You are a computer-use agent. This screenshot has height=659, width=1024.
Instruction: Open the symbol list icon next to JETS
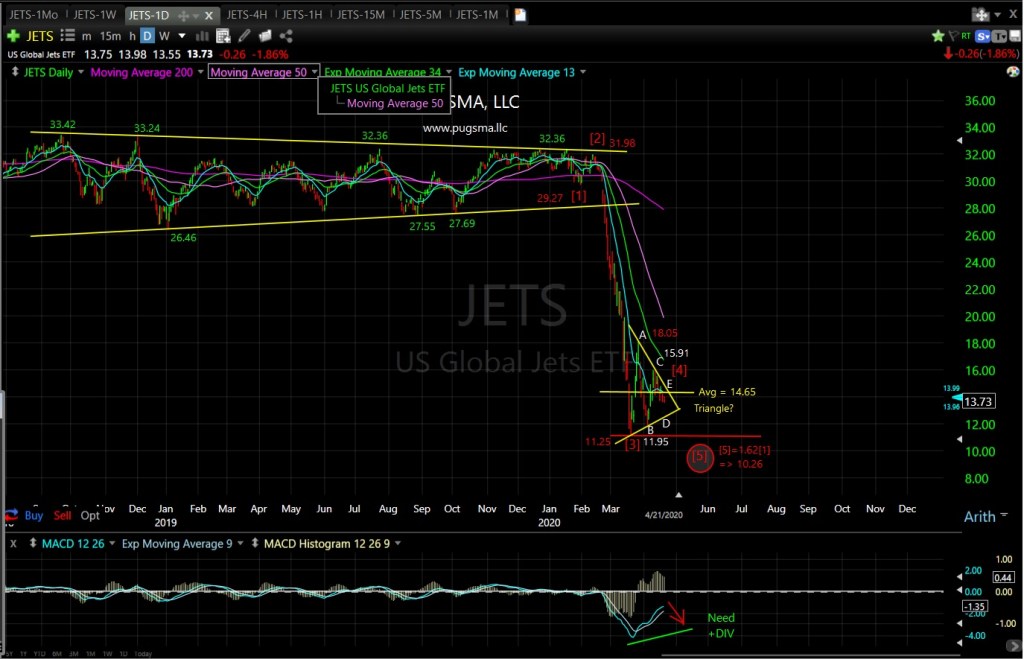[x=67, y=36]
